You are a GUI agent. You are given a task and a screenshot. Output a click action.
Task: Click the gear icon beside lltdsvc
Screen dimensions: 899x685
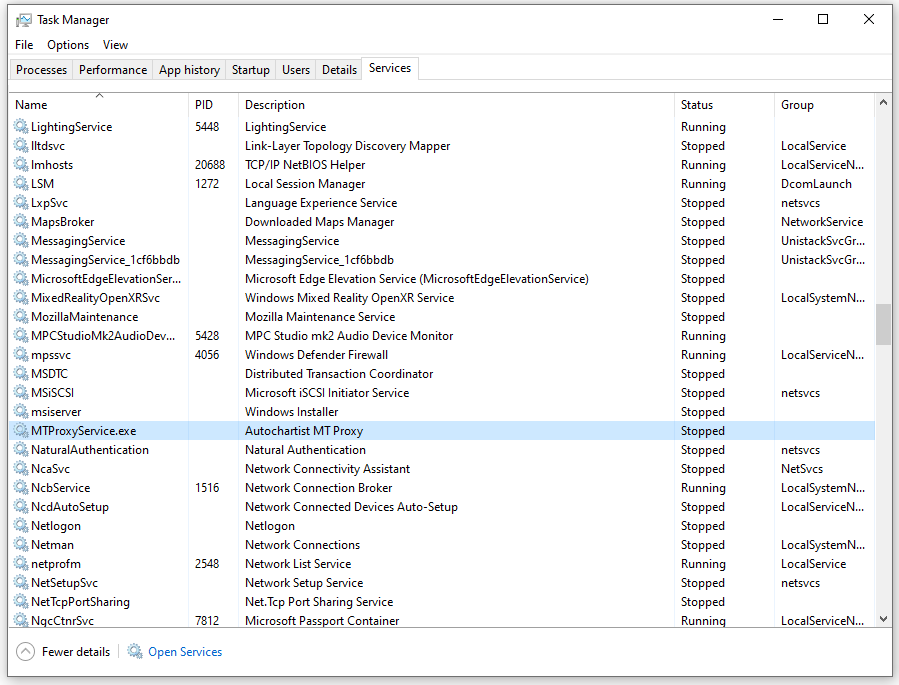pyautogui.click(x=21, y=145)
